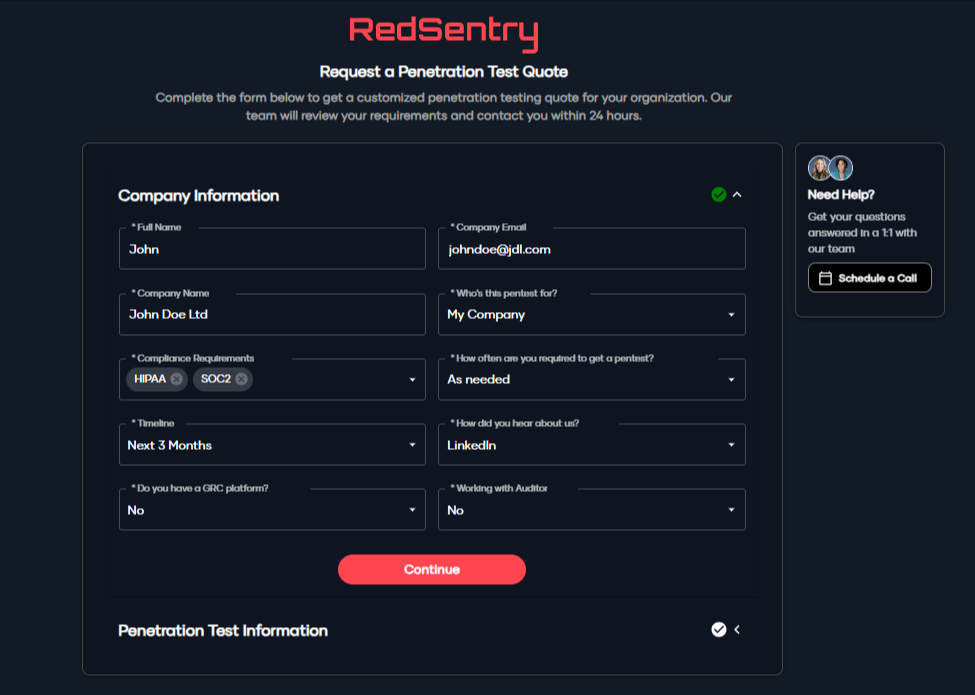The width and height of the screenshot is (975, 695).
Task: Click the Company Email input field
Action: coord(591,249)
